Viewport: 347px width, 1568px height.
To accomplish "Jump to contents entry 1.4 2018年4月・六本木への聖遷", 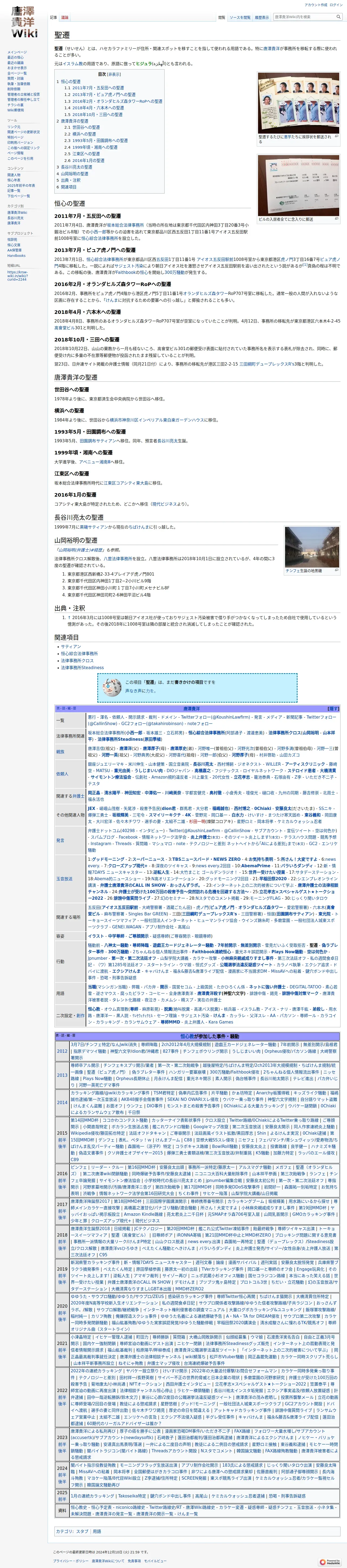I will coord(94,108).
